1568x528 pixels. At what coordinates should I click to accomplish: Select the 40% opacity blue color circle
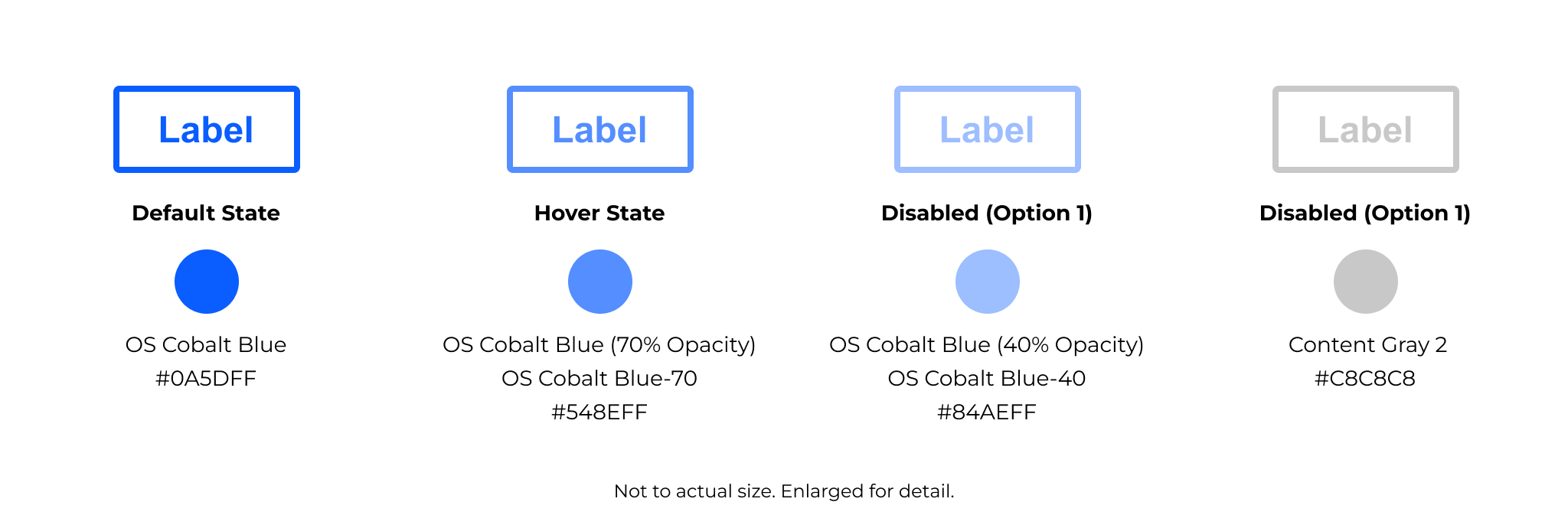tap(988, 282)
